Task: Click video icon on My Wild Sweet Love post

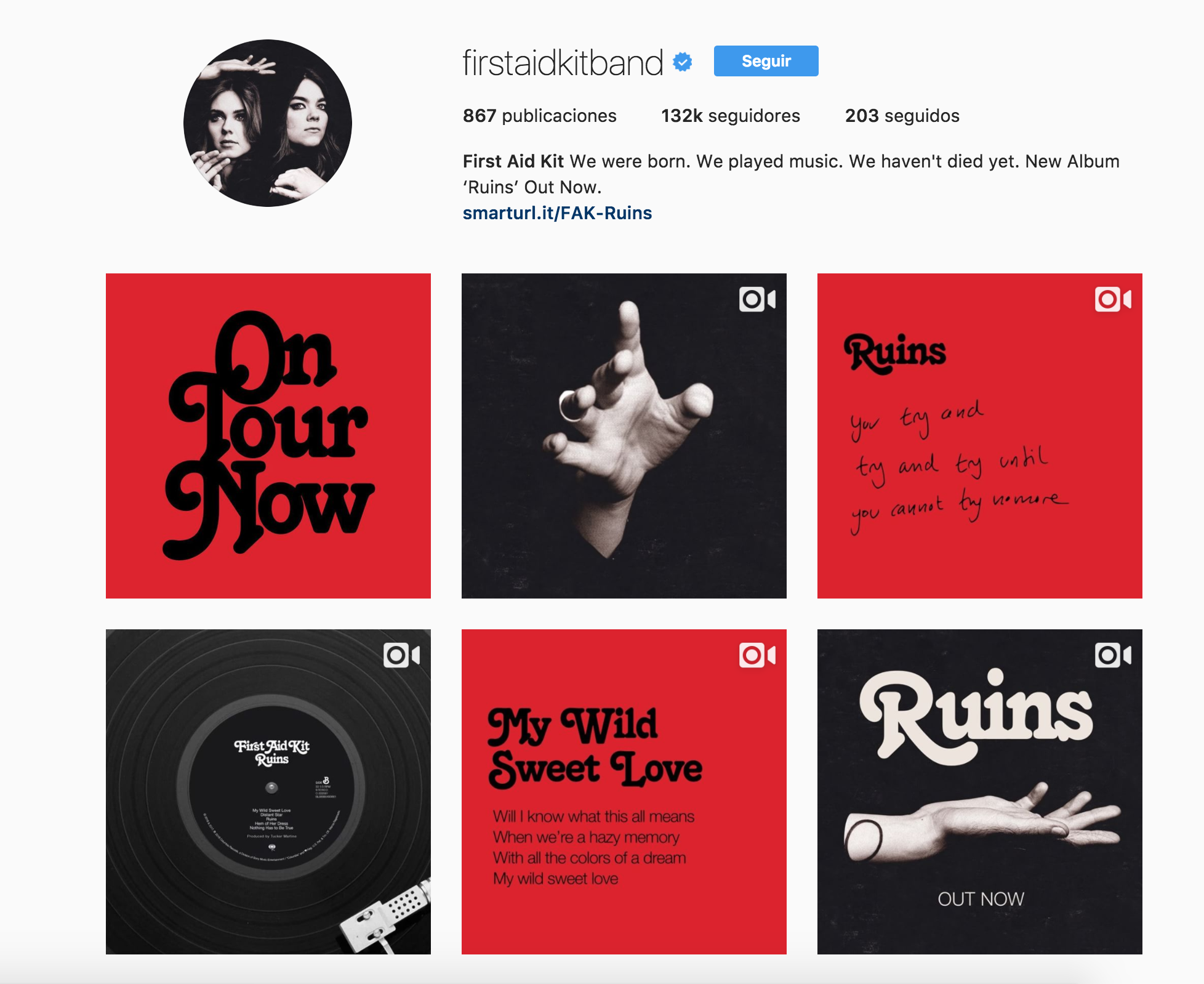Action: (x=757, y=656)
